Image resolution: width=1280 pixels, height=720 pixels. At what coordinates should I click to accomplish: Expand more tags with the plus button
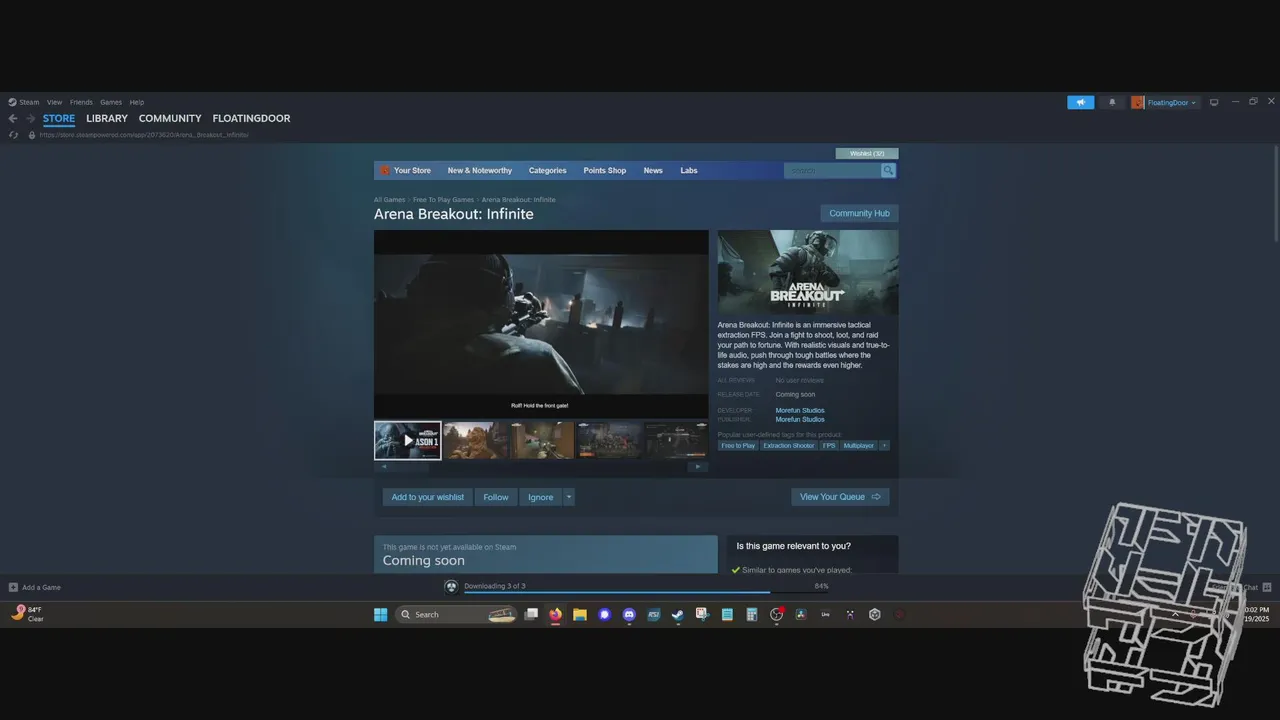pos(884,445)
